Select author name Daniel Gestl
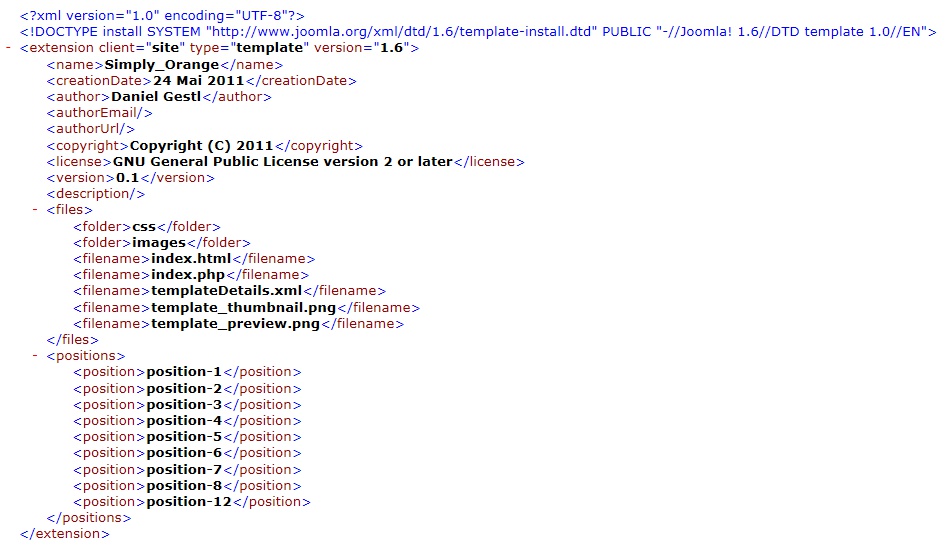The height and width of the screenshot is (554, 948). 156,97
